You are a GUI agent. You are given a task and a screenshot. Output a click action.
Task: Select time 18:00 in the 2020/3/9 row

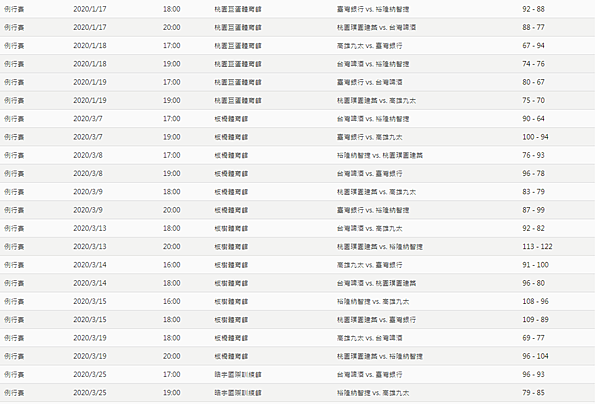(x=171, y=192)
